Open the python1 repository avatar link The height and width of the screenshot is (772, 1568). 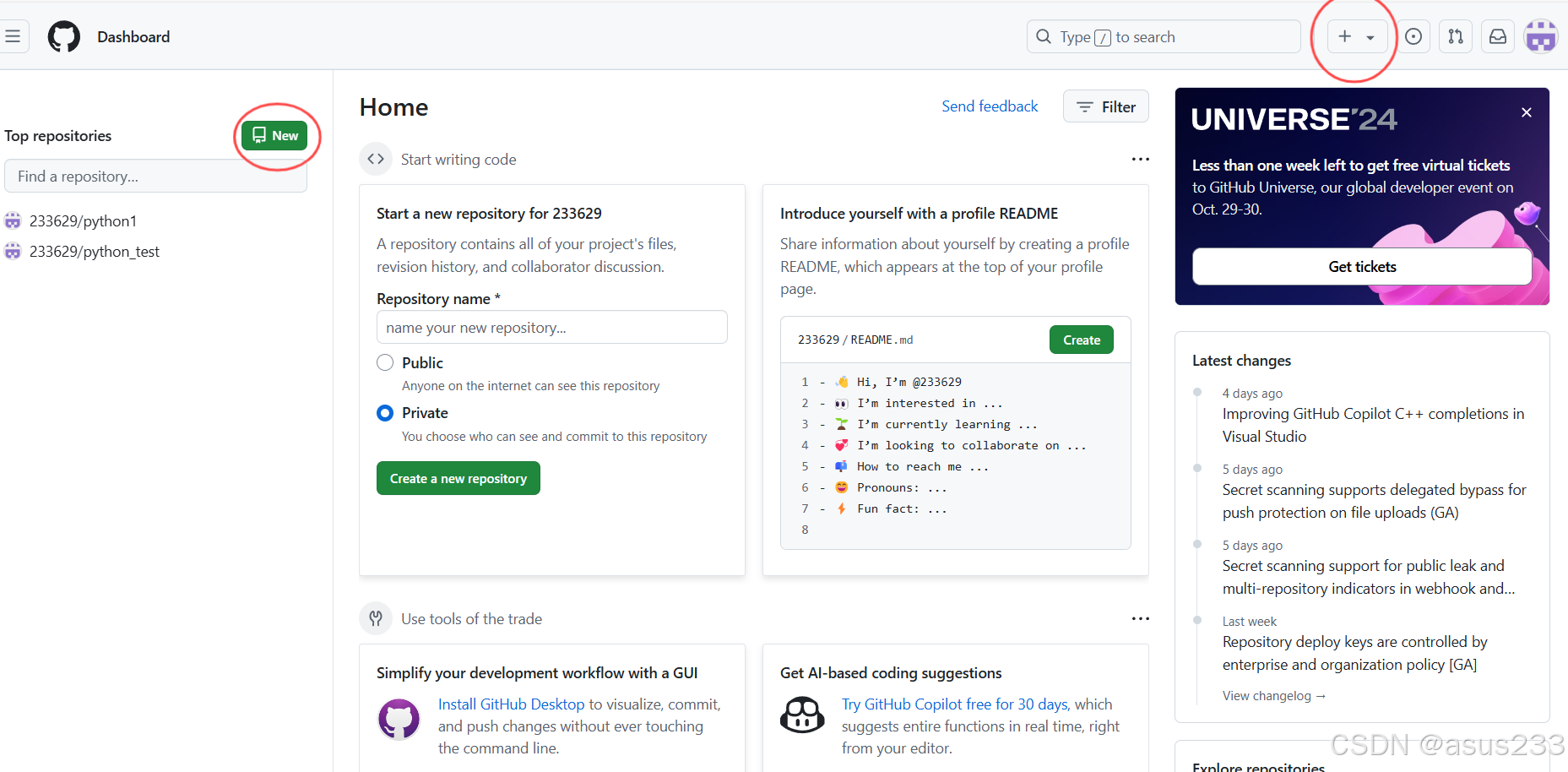click(13, 221)
